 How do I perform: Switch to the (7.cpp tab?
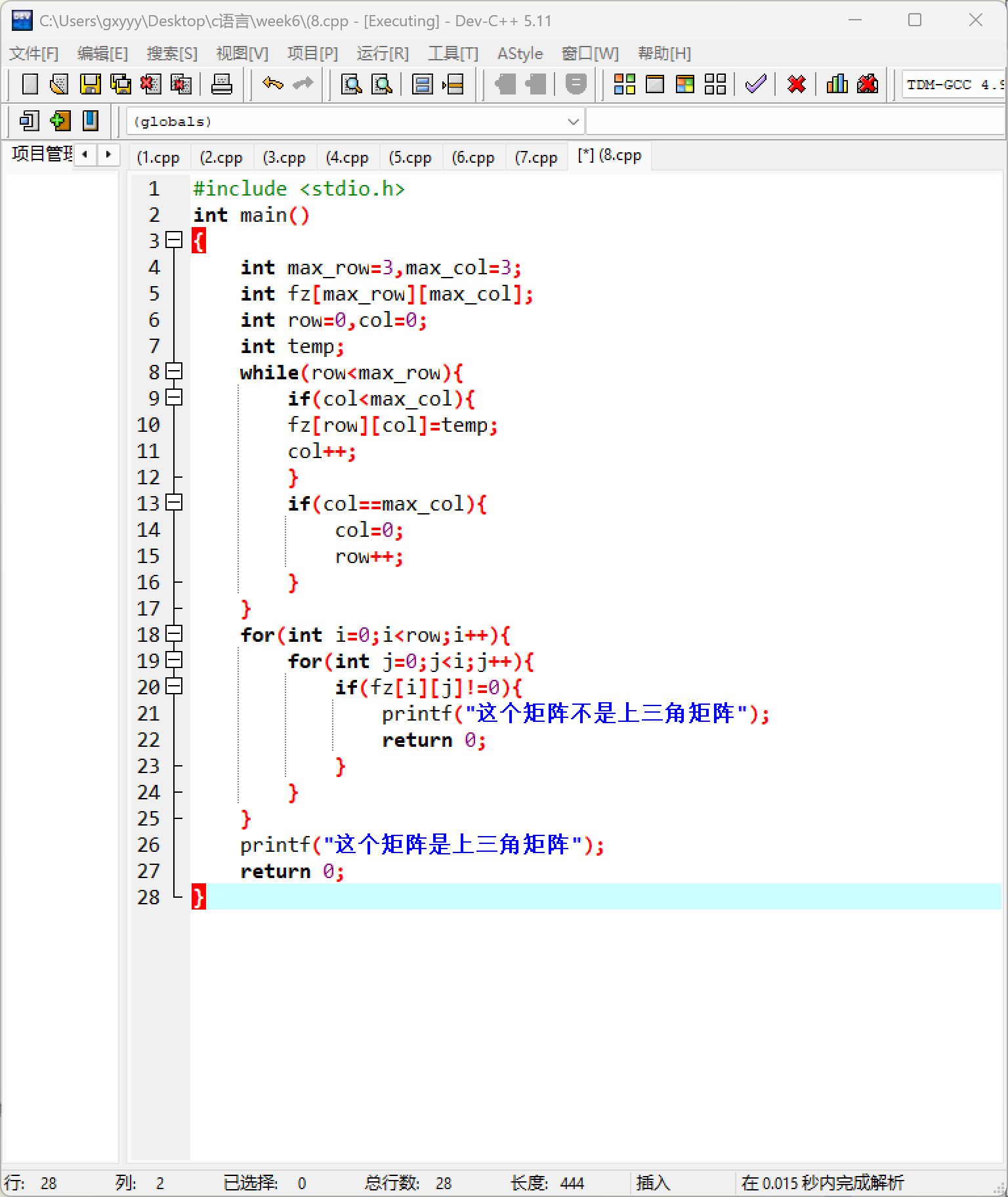536,157
